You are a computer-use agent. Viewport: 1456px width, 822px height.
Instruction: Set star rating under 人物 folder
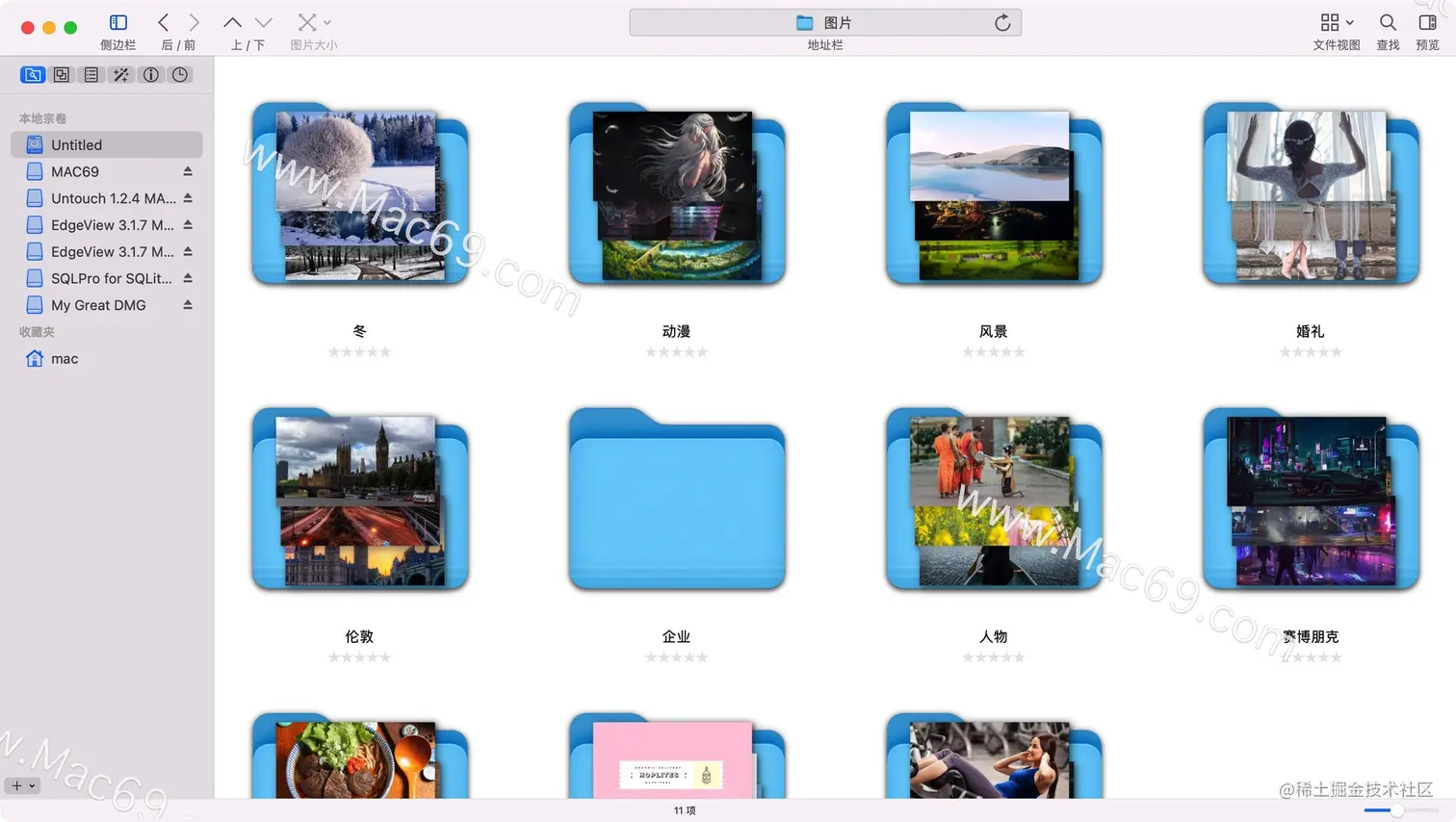(993, 657)
